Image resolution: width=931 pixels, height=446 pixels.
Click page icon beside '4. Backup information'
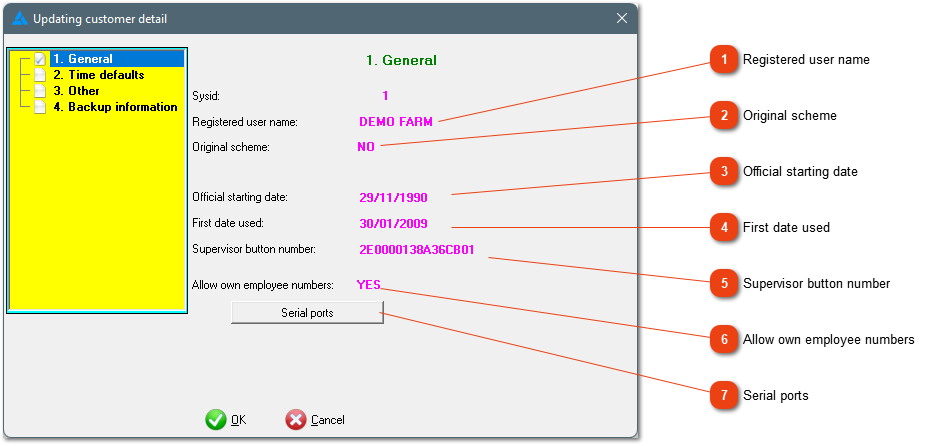point(40,107)
